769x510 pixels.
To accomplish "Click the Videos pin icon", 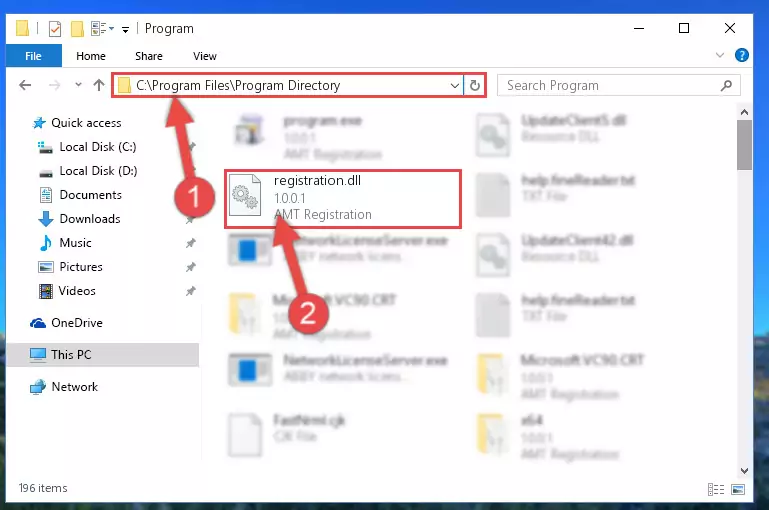I will click(x=190, y=291).
